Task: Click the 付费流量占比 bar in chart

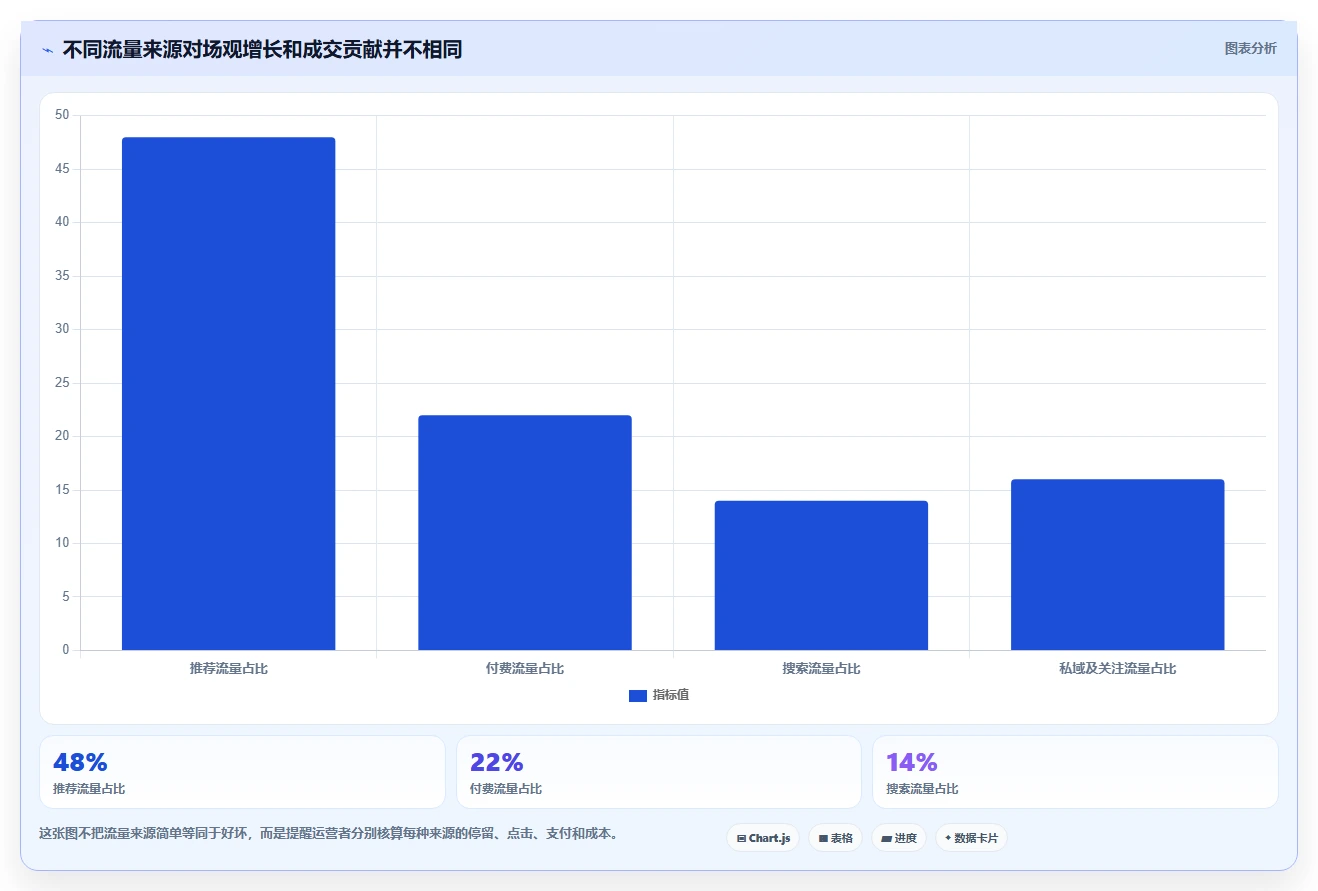Action: pos(525,533)
